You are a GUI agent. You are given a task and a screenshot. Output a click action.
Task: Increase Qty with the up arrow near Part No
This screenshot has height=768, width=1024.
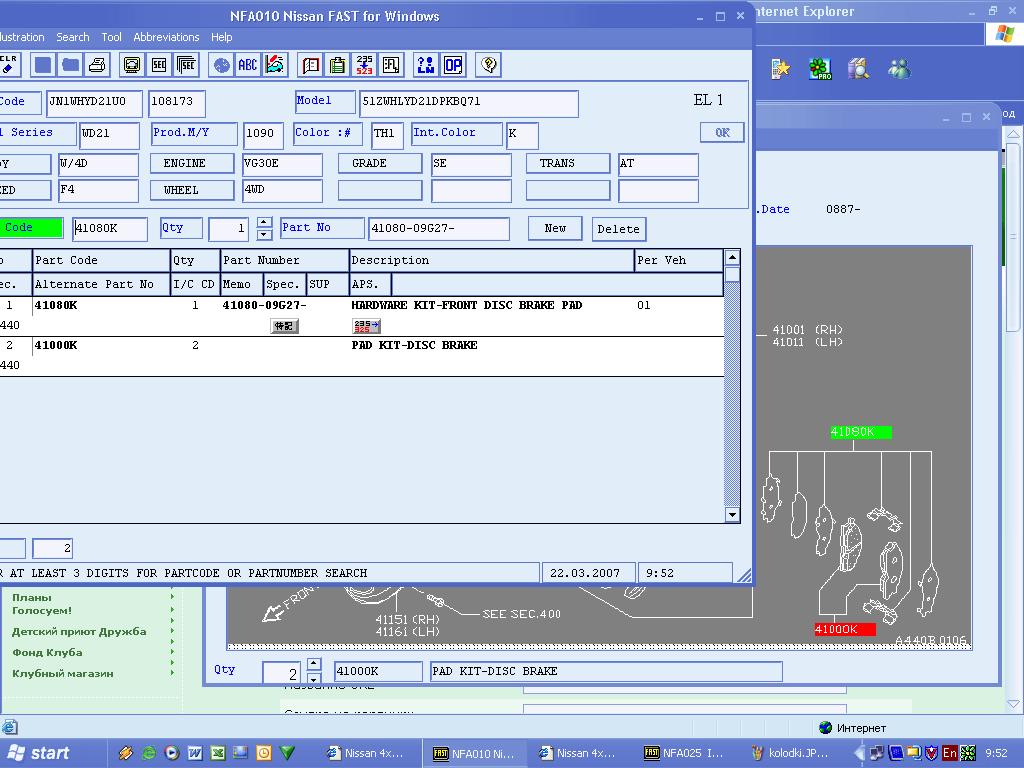pyautogui.click(x=264, y=223)
